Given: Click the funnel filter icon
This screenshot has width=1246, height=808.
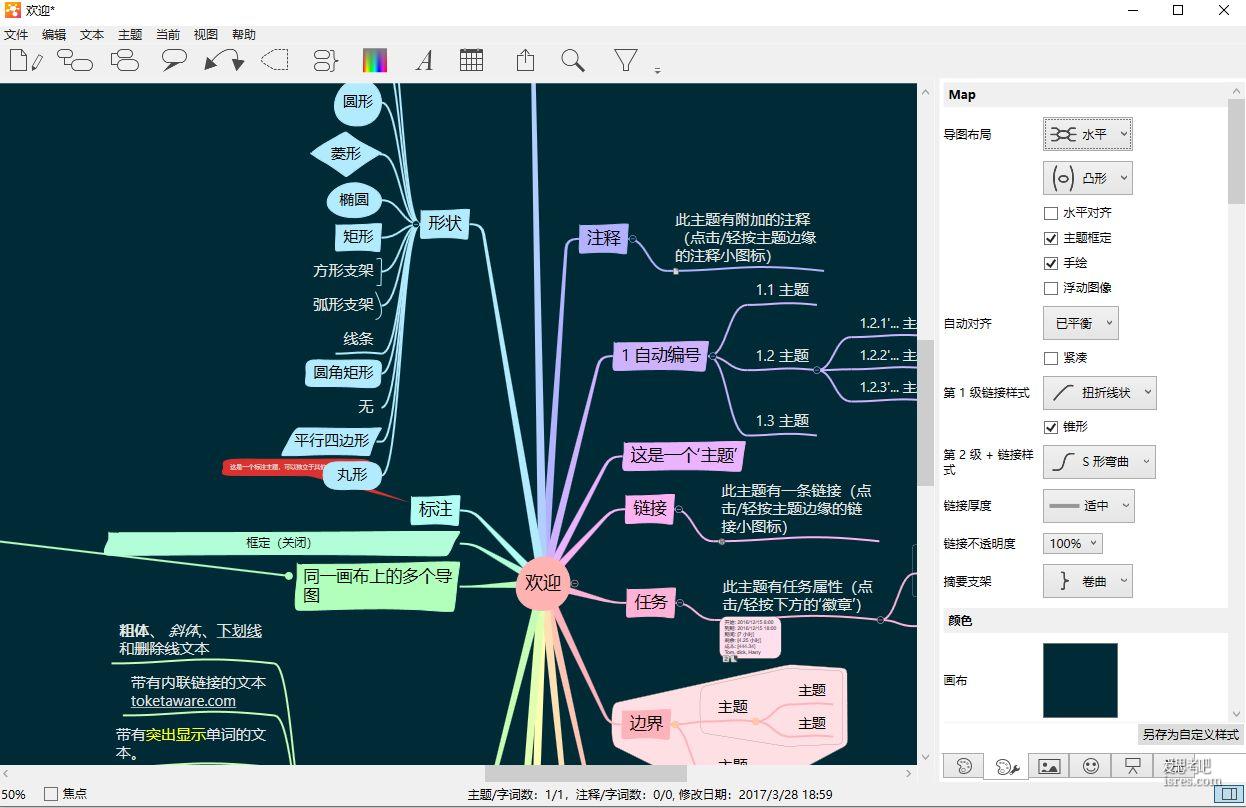Looking at the screenshot, I should click(626, 61).
